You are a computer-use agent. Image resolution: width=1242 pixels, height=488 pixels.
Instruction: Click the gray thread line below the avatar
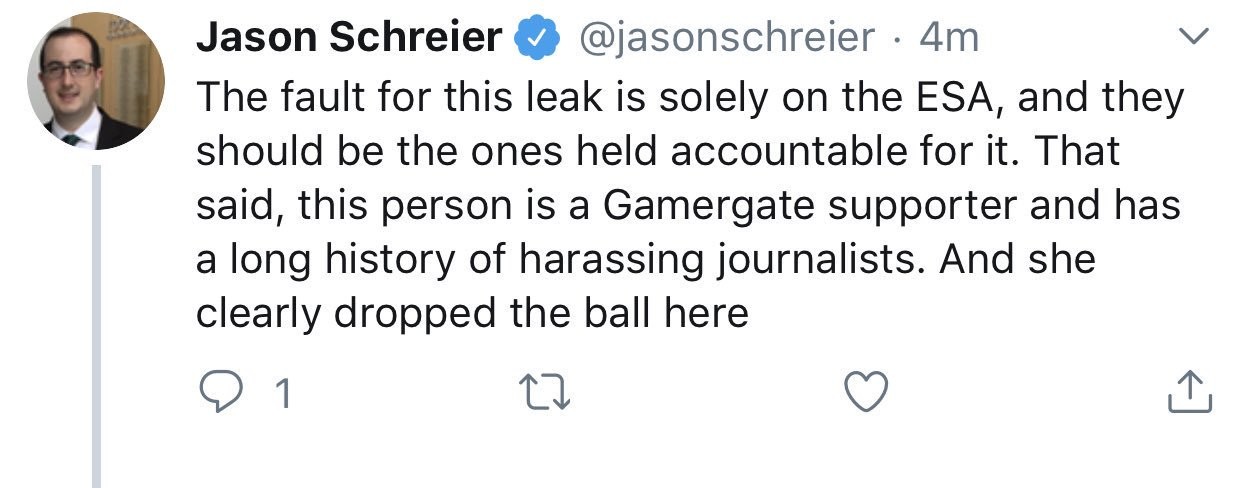pos(97,320)
